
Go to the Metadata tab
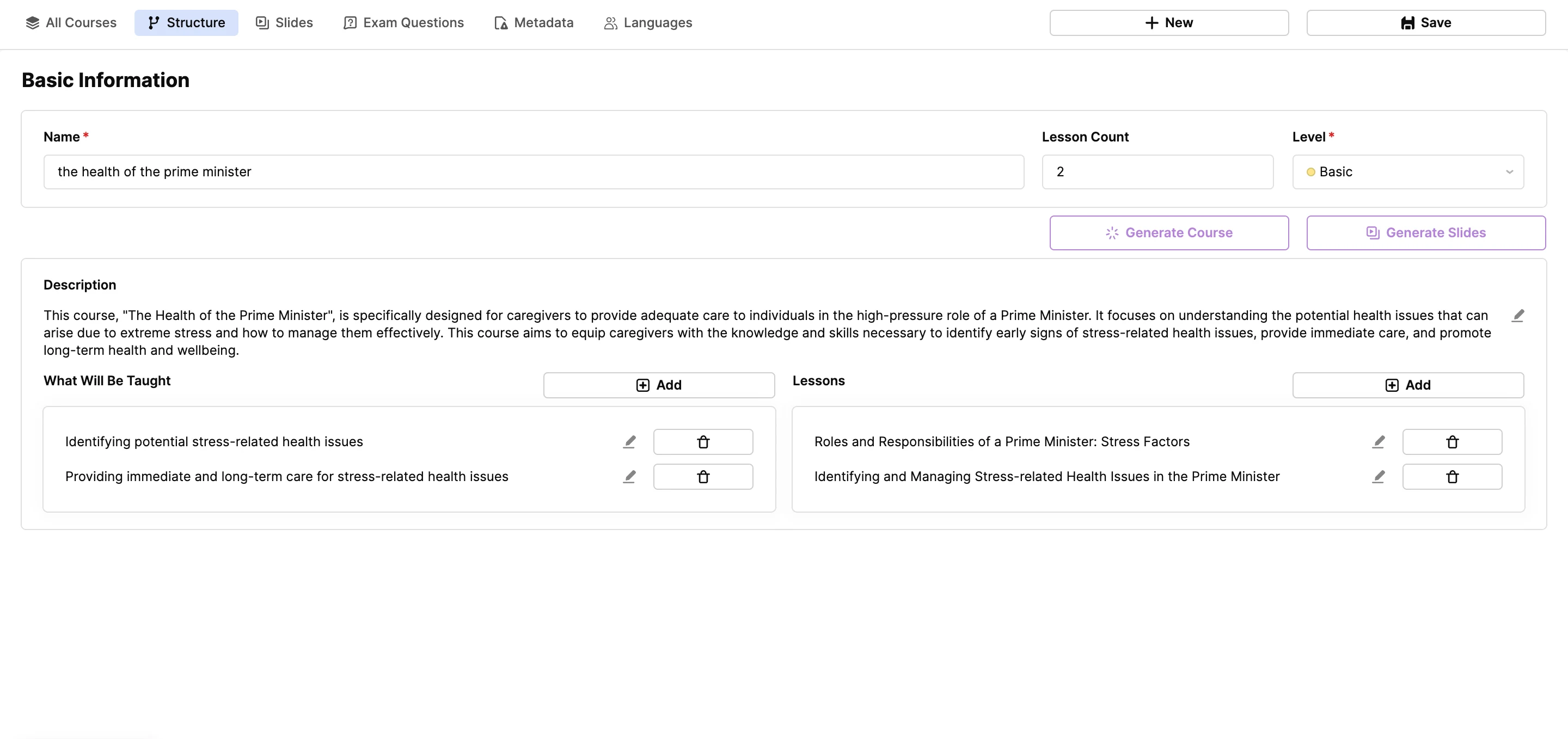[x=534, y=22]
